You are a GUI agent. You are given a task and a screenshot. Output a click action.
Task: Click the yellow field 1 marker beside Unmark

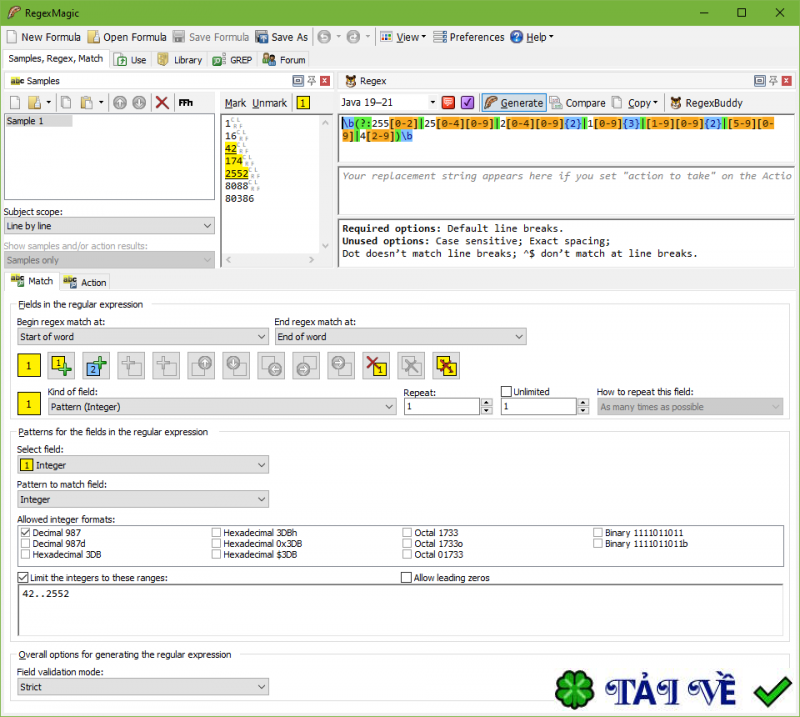[303, 103]
